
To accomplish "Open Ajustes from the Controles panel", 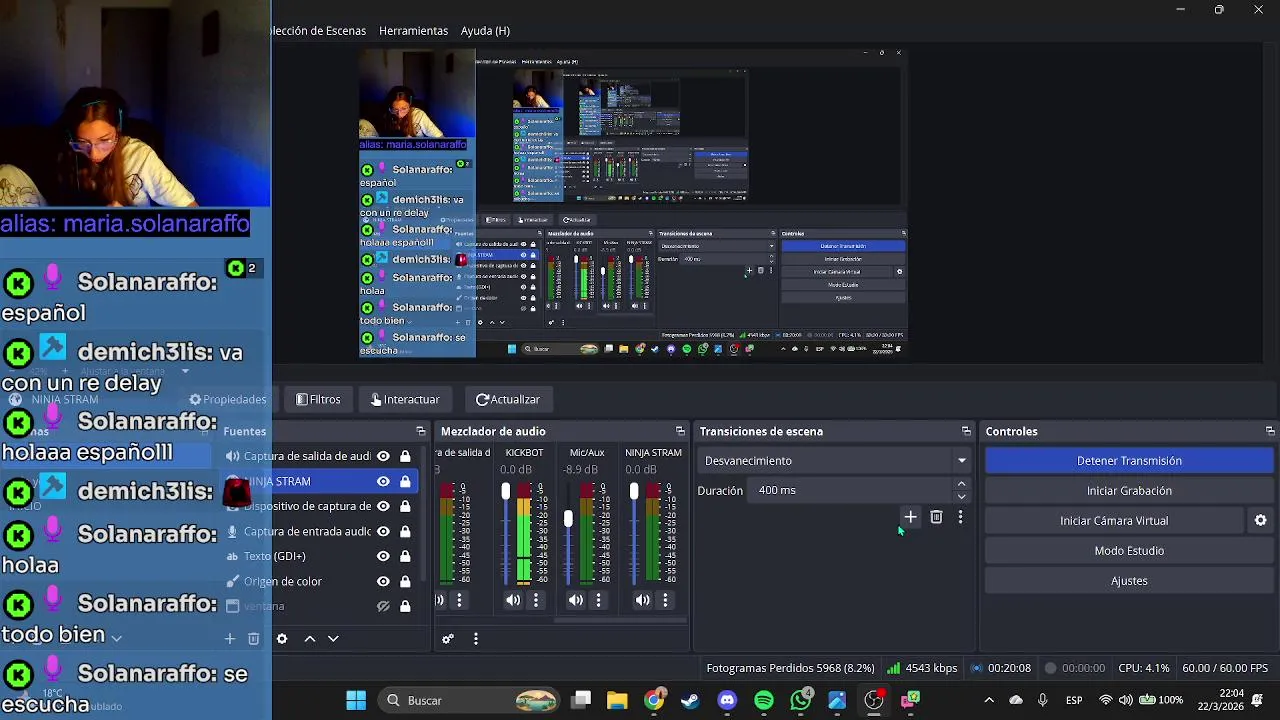I will 1129,581.
